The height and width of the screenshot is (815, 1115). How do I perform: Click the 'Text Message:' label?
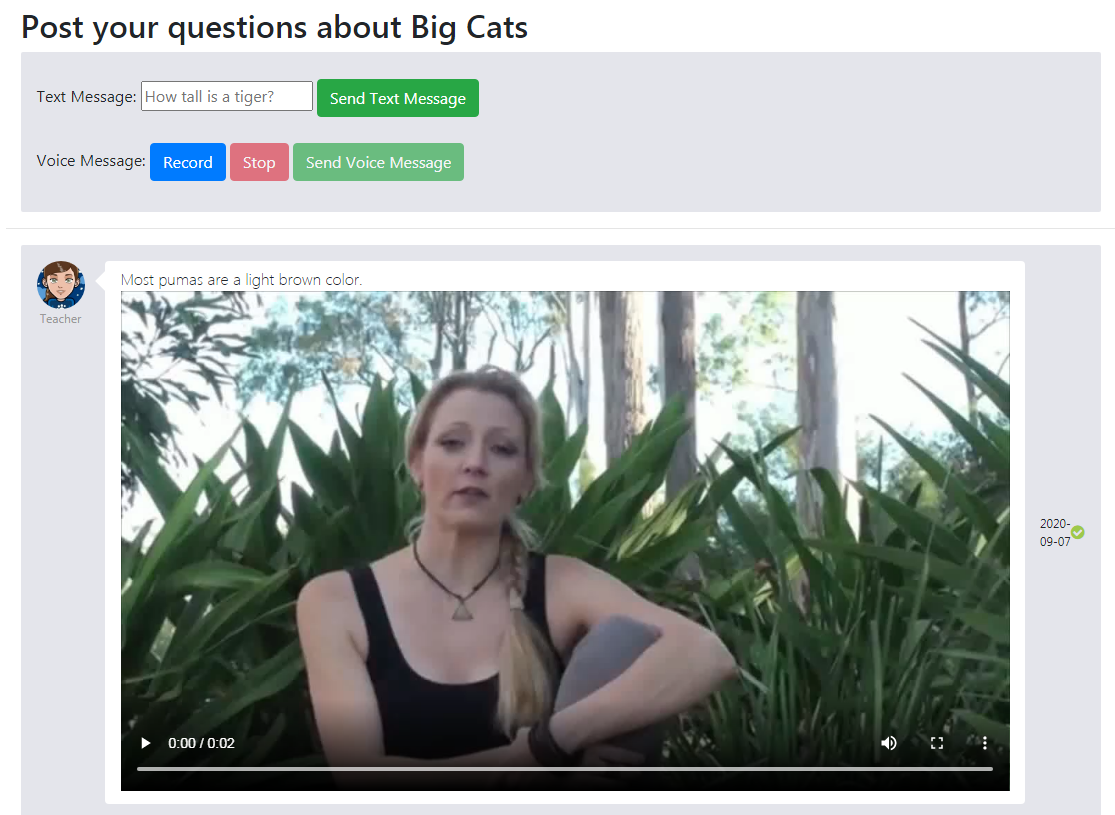pos(86,97)
